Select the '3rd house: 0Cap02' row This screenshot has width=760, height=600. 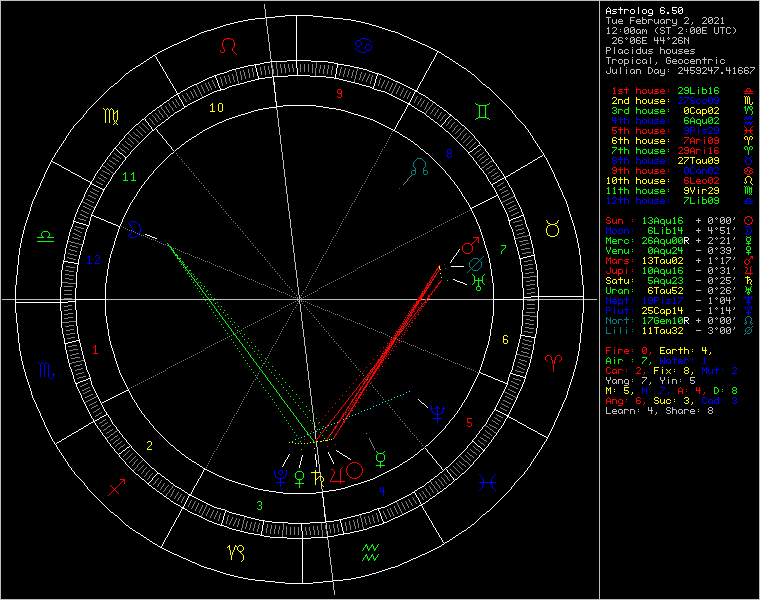coord(681,111)
